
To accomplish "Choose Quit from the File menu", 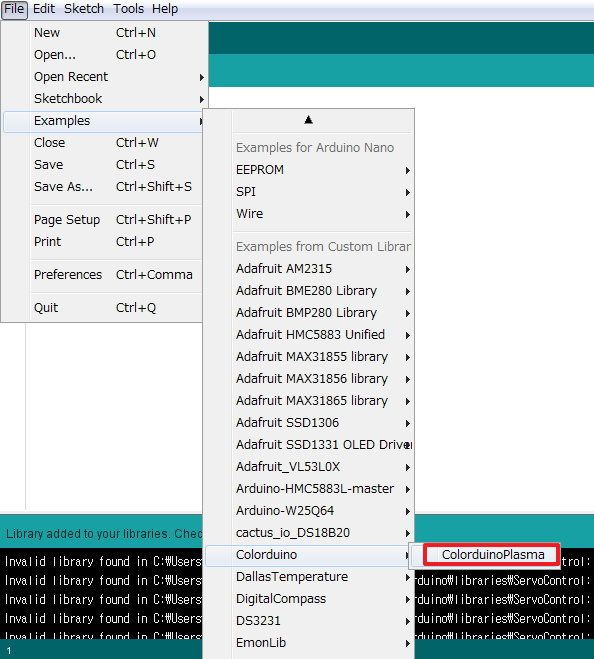I will point(104,308).
